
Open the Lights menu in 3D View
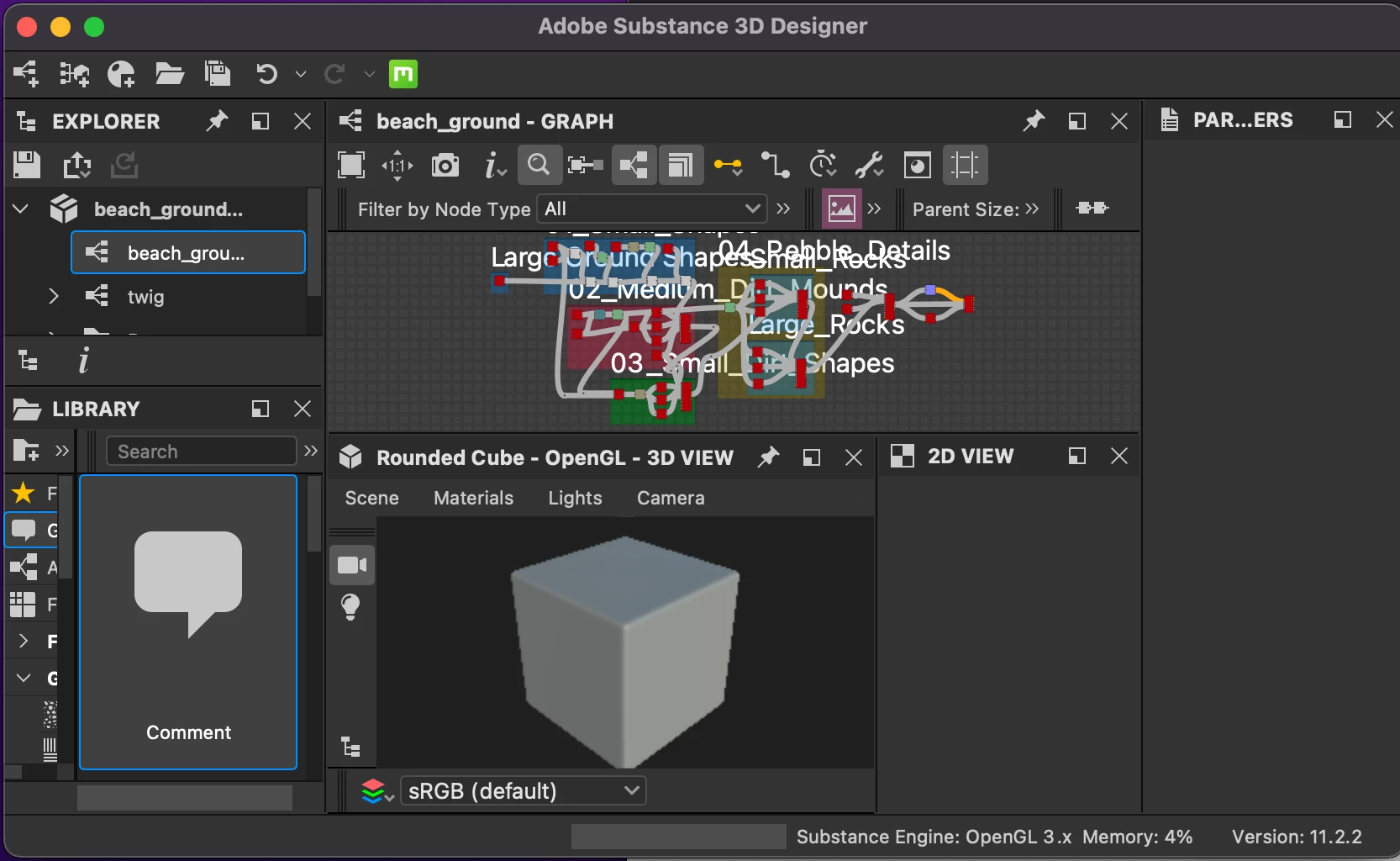click(x=575, y=498)
